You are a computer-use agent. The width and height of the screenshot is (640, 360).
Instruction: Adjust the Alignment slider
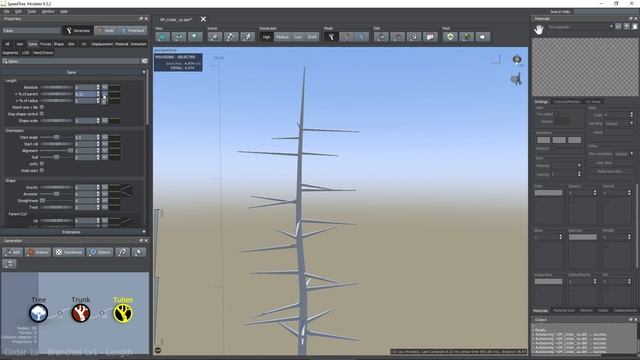point(56,151)
